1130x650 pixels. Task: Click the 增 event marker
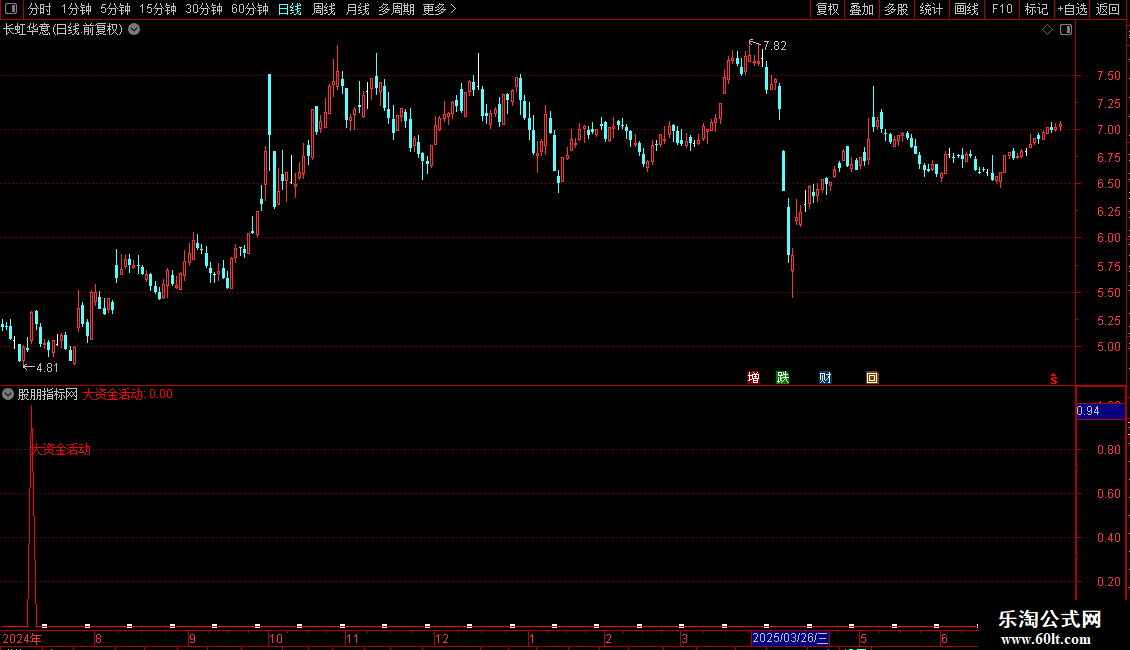(x=753, y=378)
